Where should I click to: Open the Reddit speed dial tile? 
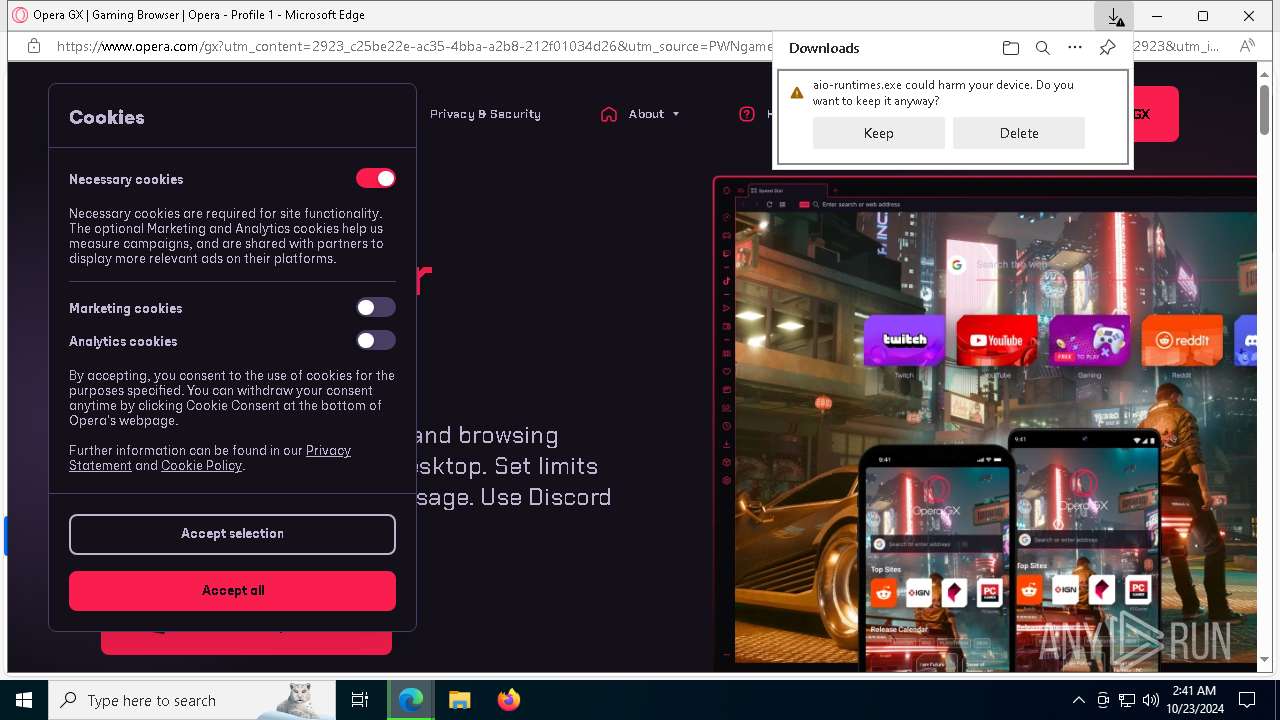(x=1182, y=341)
